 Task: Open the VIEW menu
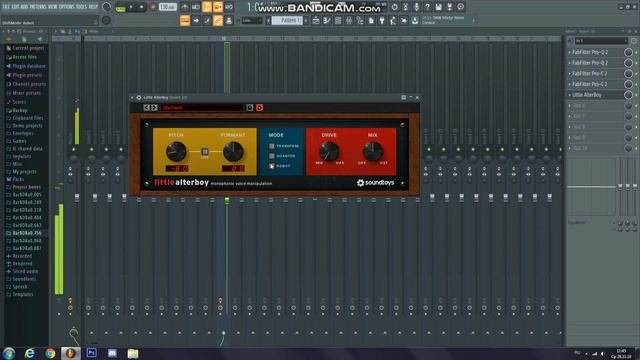[53, 7]
